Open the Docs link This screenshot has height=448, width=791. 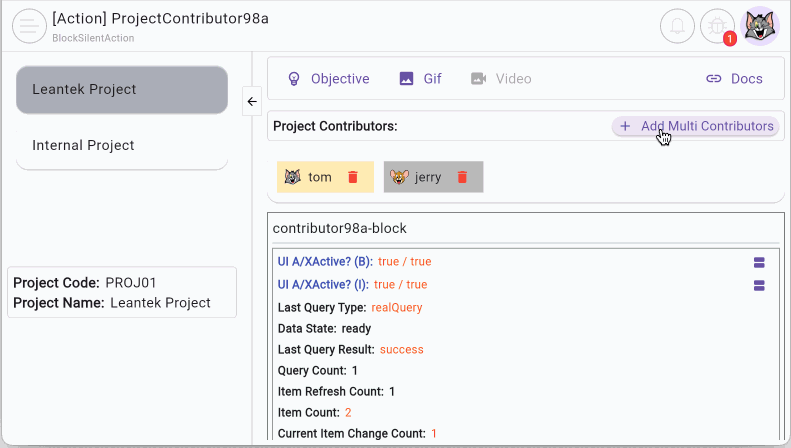coord(734,79)
